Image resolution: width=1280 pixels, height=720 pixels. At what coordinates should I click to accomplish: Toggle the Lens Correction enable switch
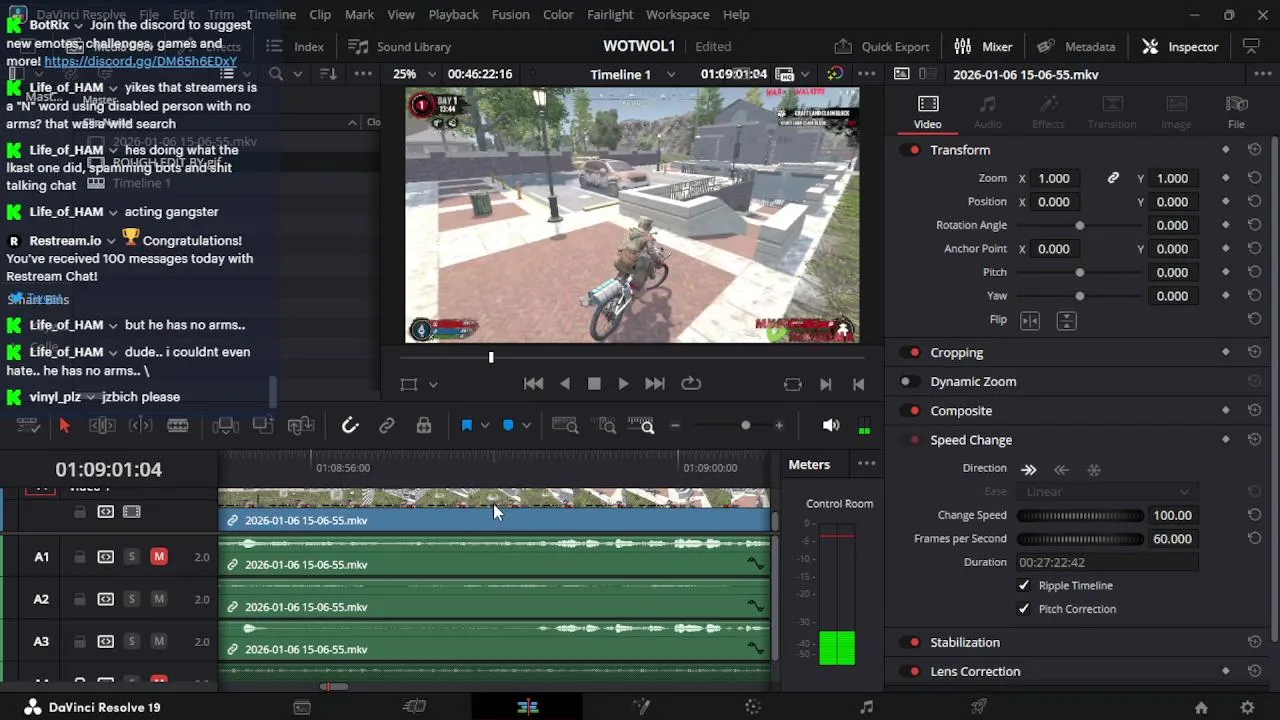[x=912, y=672]
